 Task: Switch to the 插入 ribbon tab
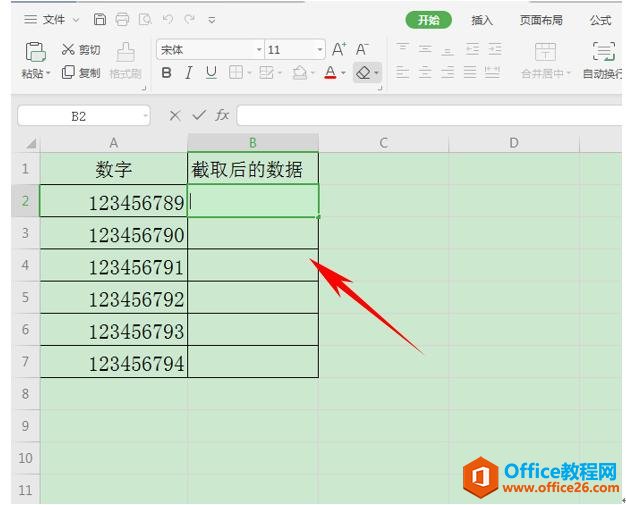(x=482, y=20)
